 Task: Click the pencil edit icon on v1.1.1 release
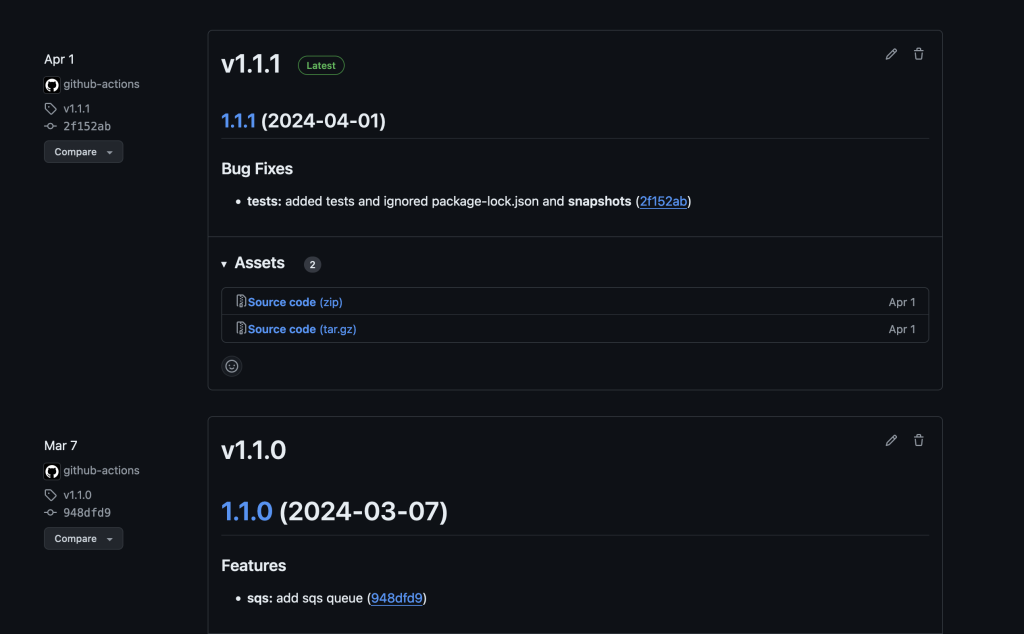point(890,54)
